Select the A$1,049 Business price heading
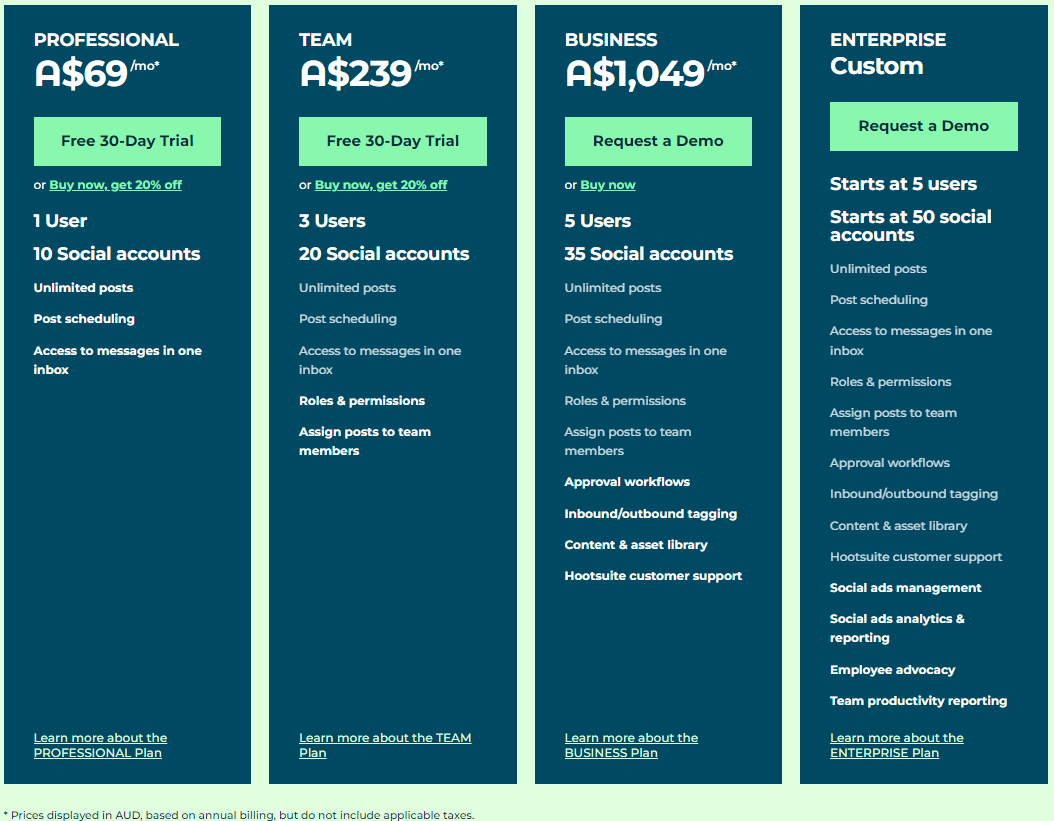The image size is (1054, 821). coord(635,74)
